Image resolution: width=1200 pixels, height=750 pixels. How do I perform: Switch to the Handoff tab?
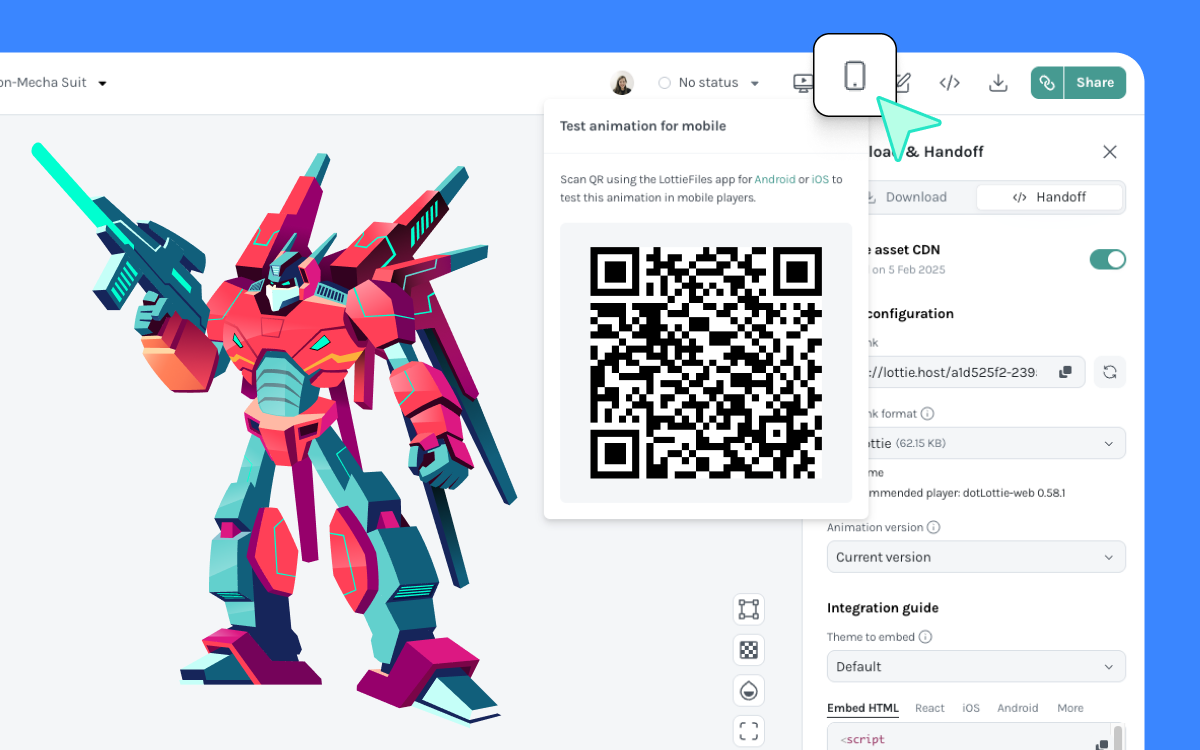coord(1049,197)
